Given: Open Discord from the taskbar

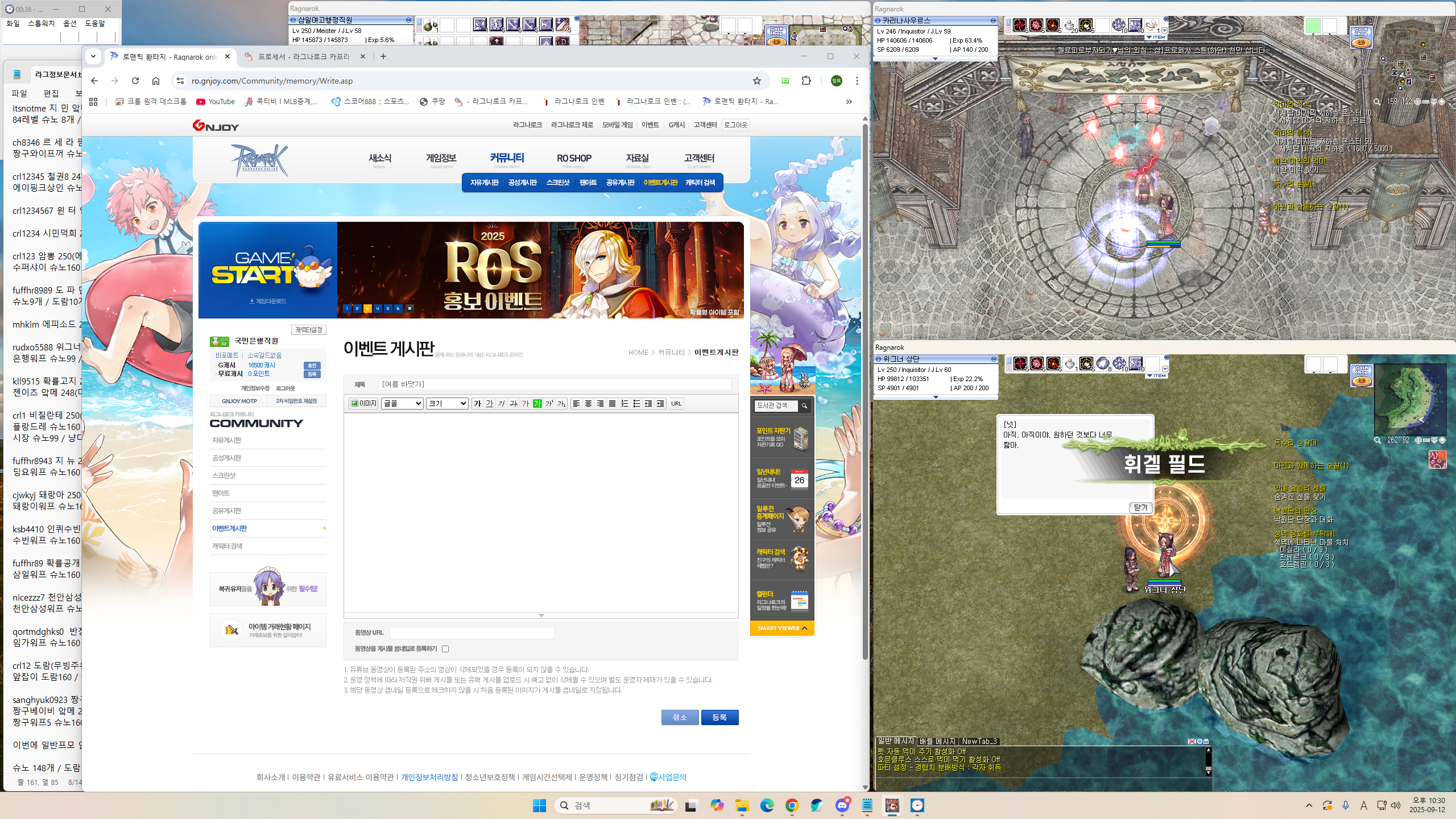Looking at the screenshot, I should coord(842,805).
